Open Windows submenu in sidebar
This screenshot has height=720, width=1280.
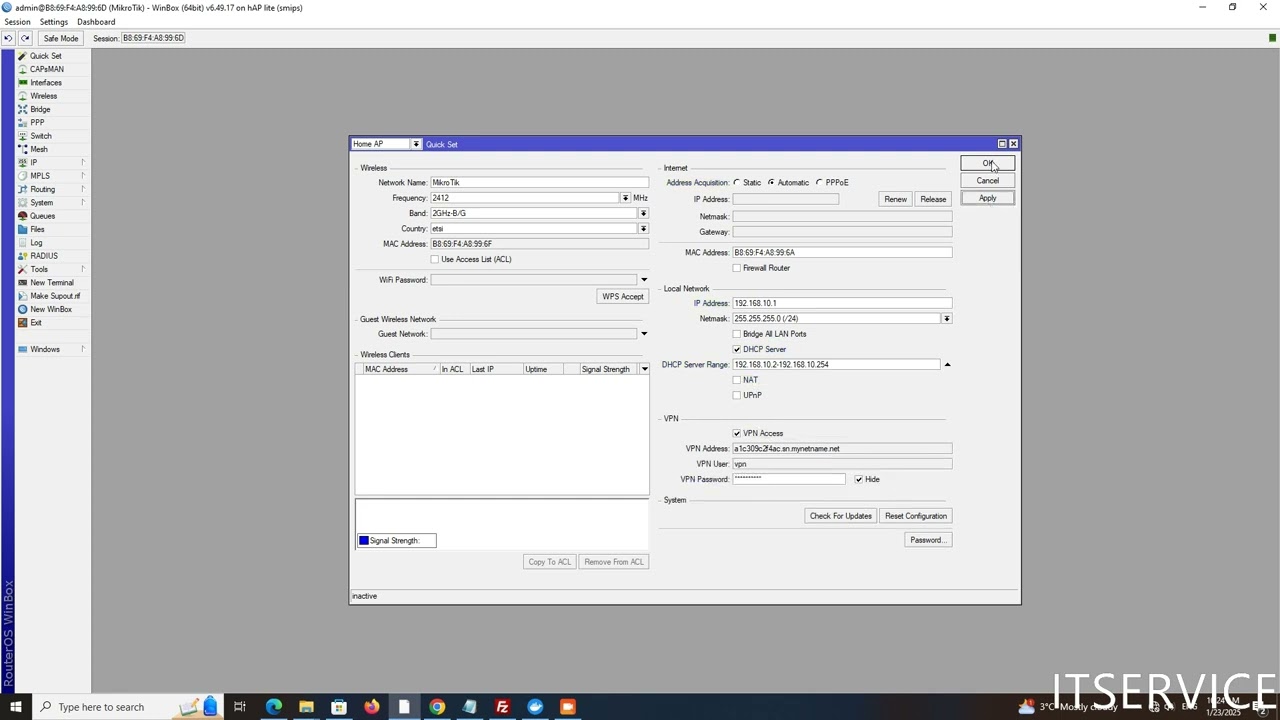point(51,349)
